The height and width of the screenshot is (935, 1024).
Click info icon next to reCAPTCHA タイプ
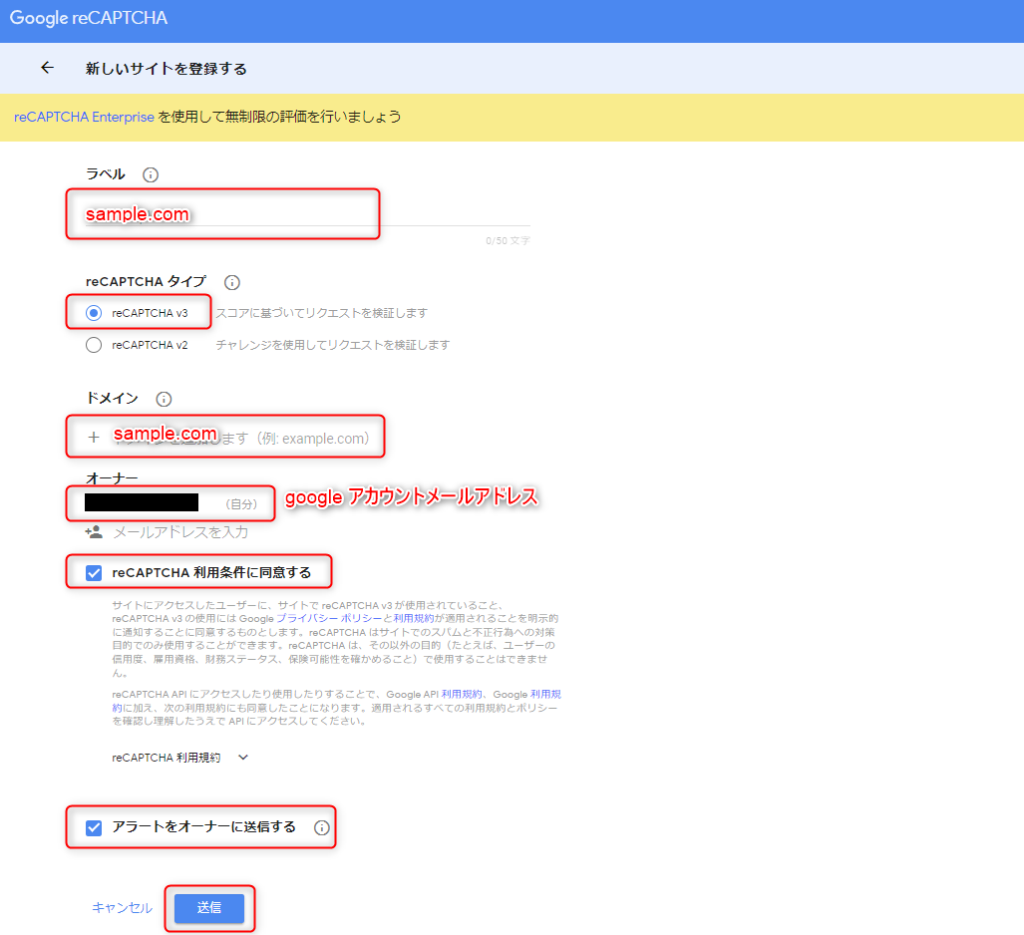232,283
